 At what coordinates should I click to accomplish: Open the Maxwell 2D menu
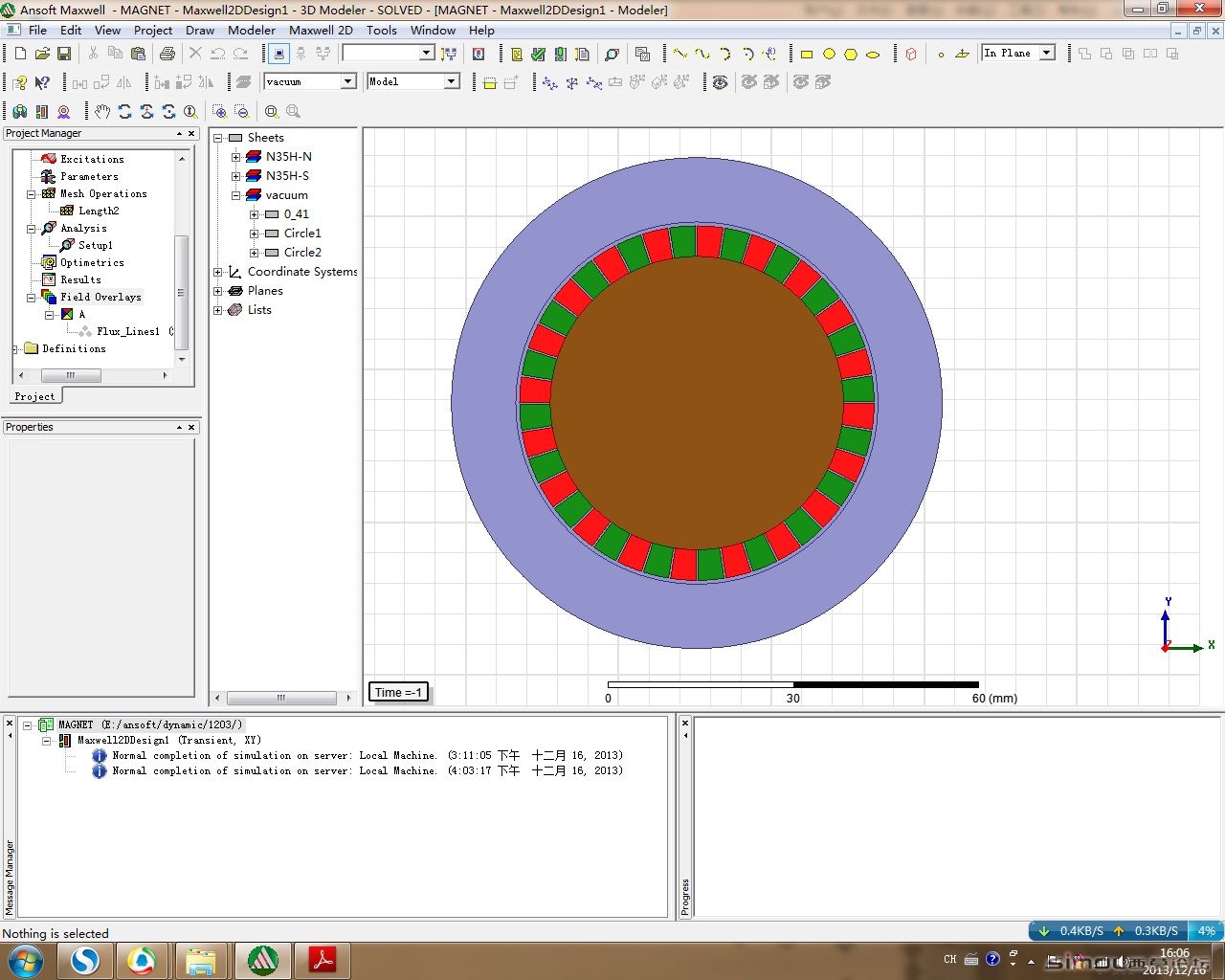coord(321,30)
